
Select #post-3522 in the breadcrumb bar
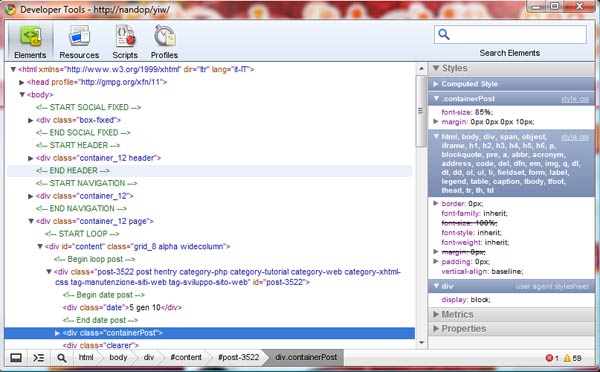[238, 357]
